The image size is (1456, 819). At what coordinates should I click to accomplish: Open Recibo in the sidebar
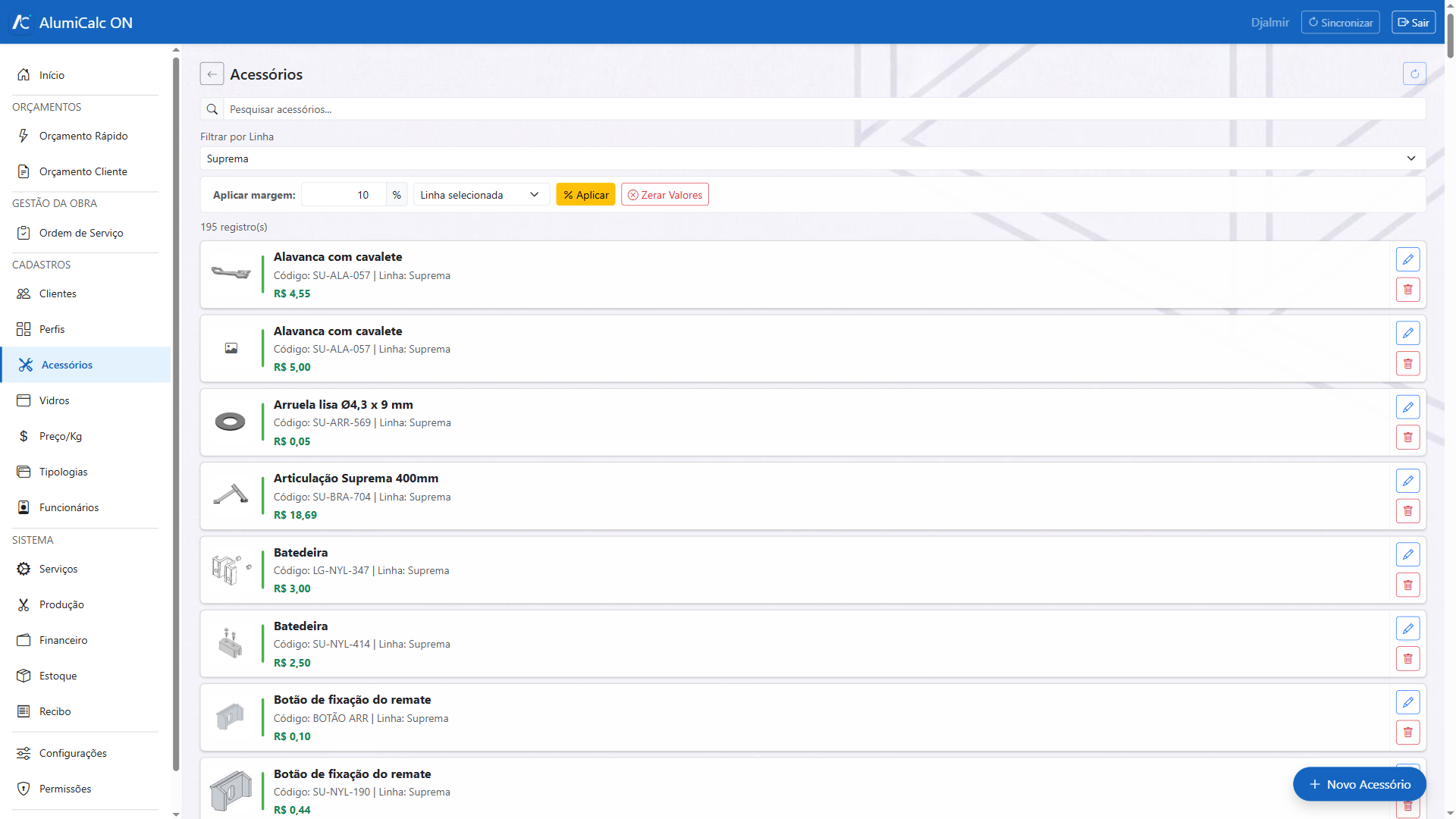[86, 711]
